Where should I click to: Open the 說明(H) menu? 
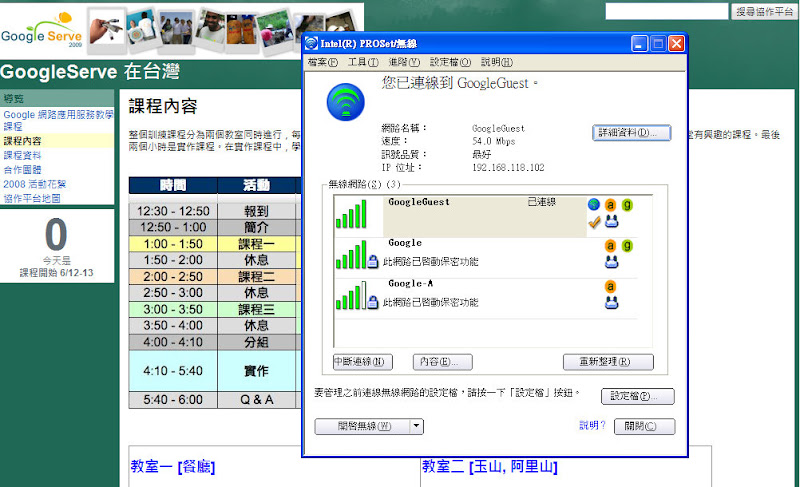click(497, 62)
